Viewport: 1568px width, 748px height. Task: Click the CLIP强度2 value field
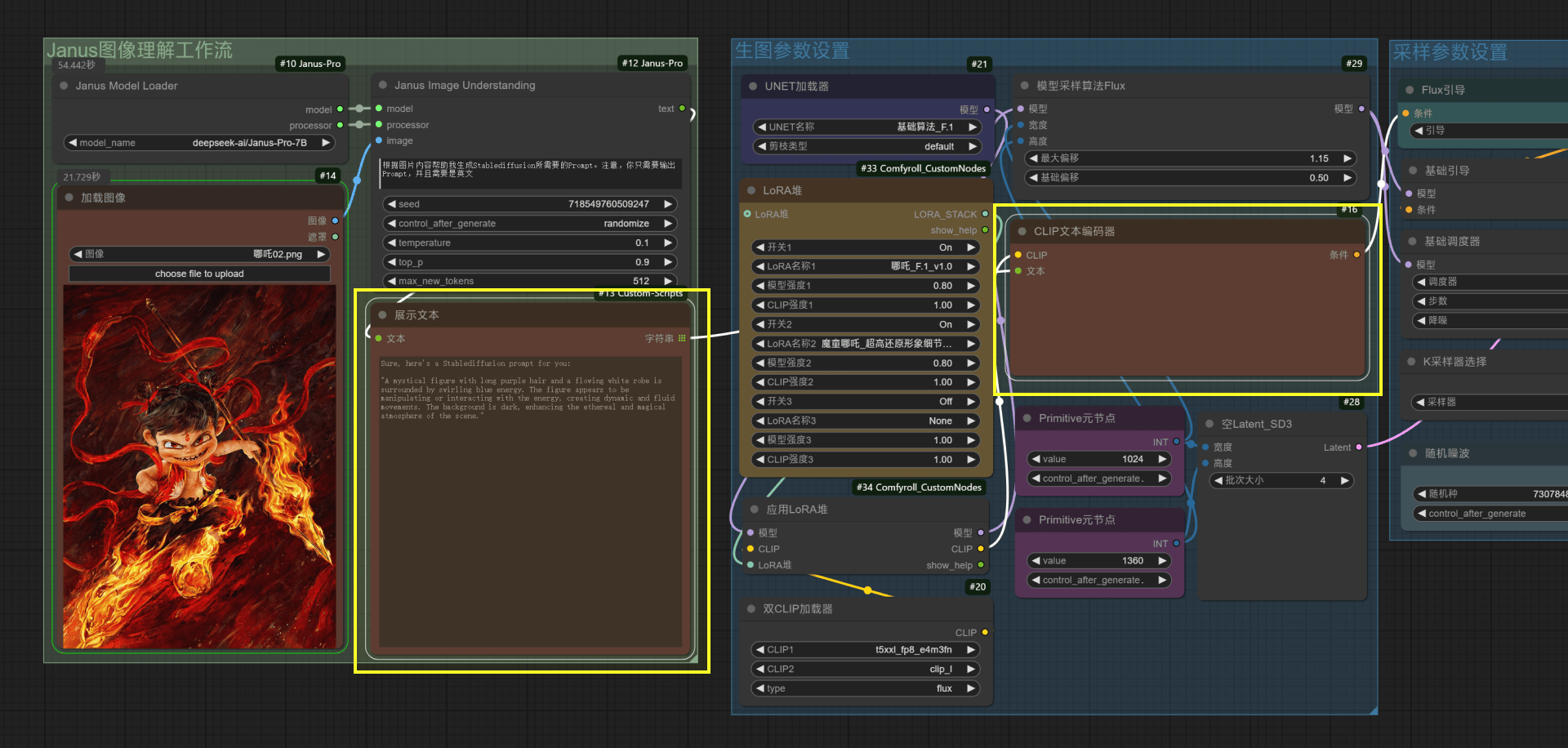865,382
